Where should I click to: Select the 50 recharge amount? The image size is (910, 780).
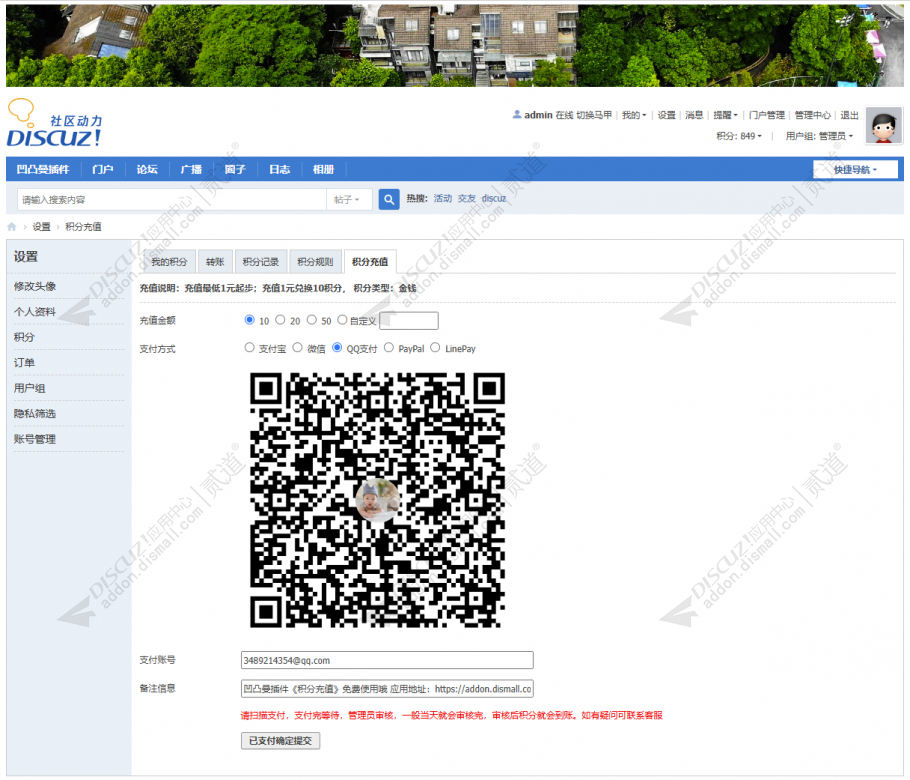(x=312, y=320)
